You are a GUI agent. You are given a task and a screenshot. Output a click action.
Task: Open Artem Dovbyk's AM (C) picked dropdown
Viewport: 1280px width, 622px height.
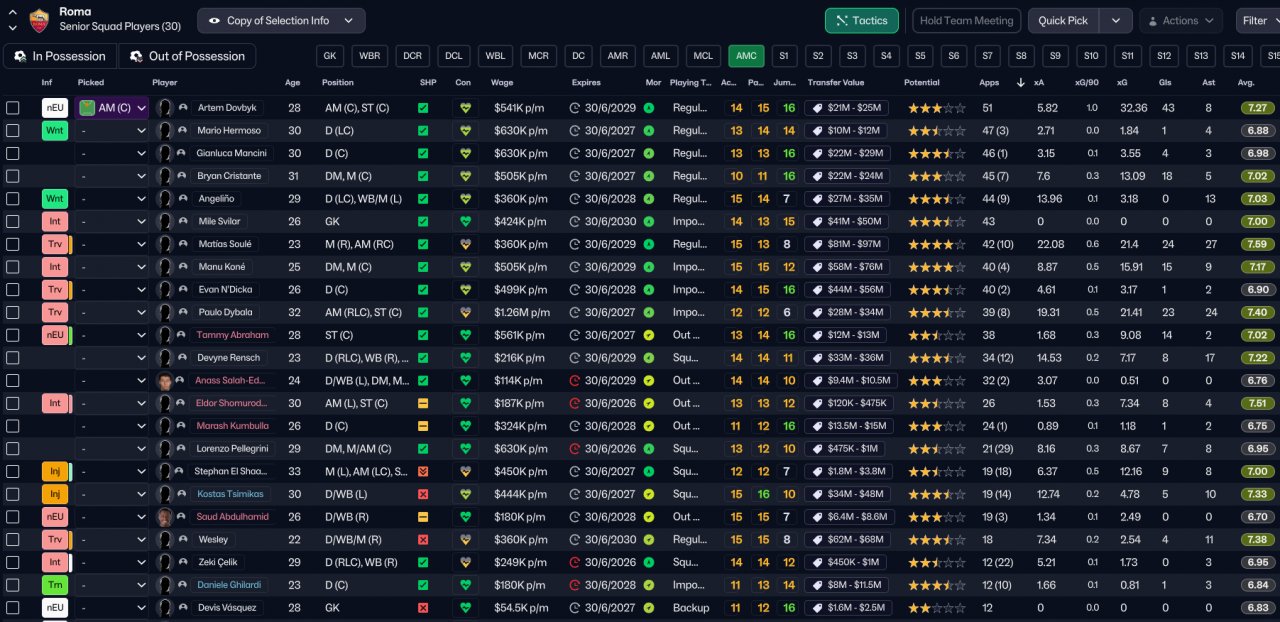click(x=112, y=107)
